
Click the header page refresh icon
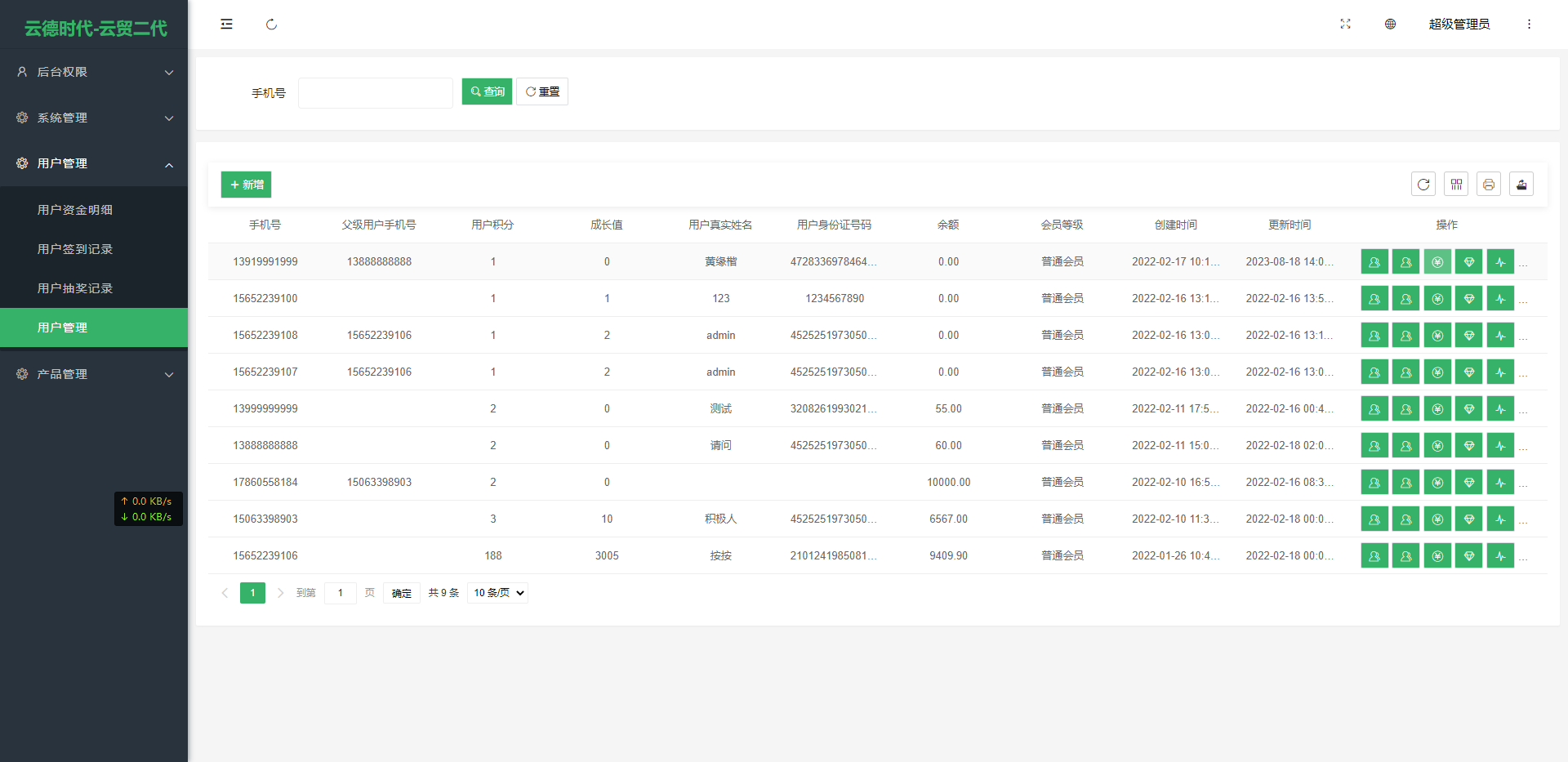pos(271,25)
